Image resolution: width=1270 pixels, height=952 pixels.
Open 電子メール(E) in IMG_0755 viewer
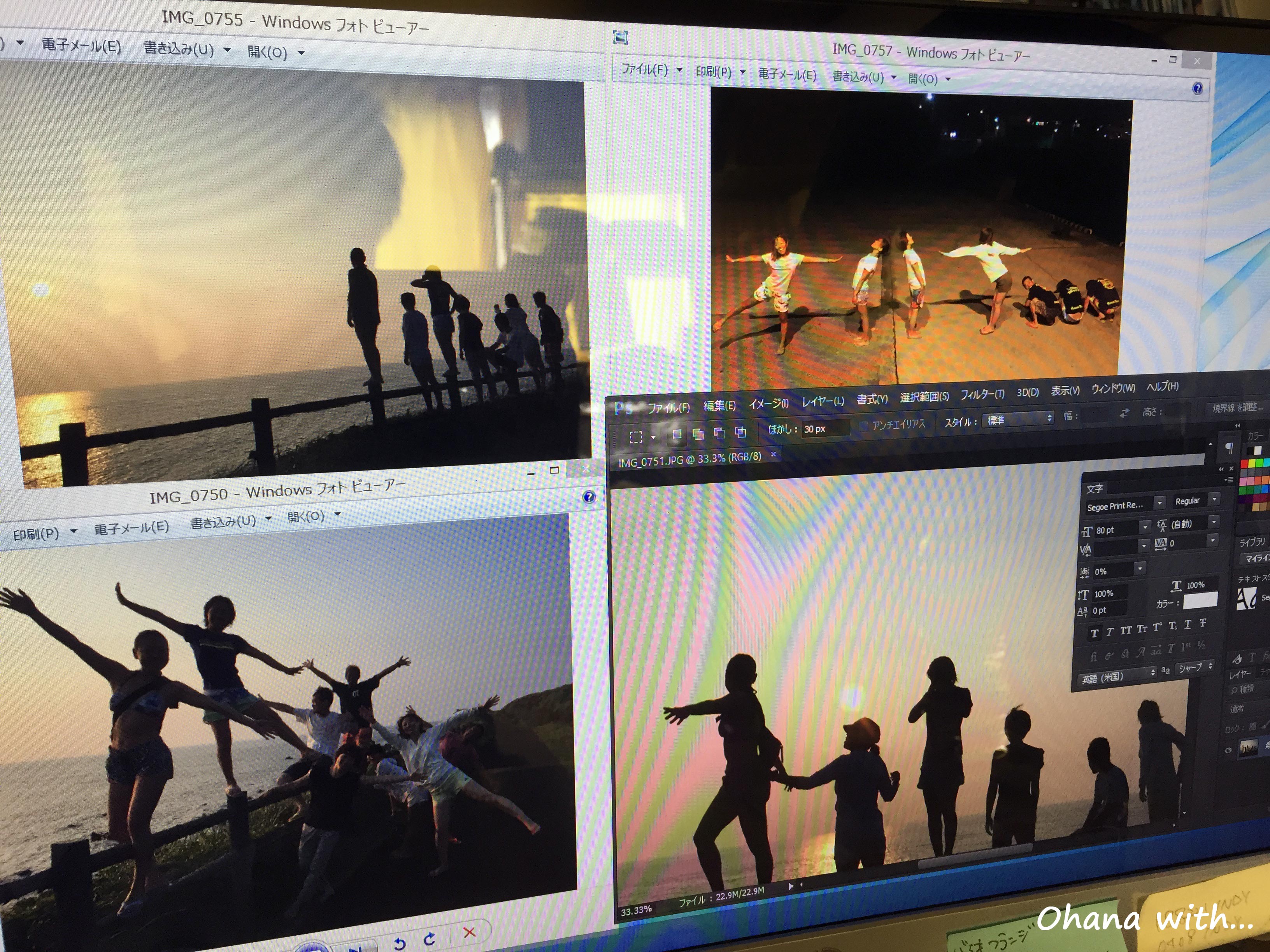tap(82, 45)
